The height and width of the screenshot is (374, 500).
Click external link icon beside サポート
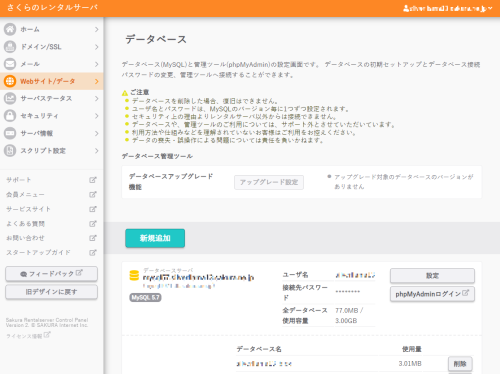click(93, 180)
